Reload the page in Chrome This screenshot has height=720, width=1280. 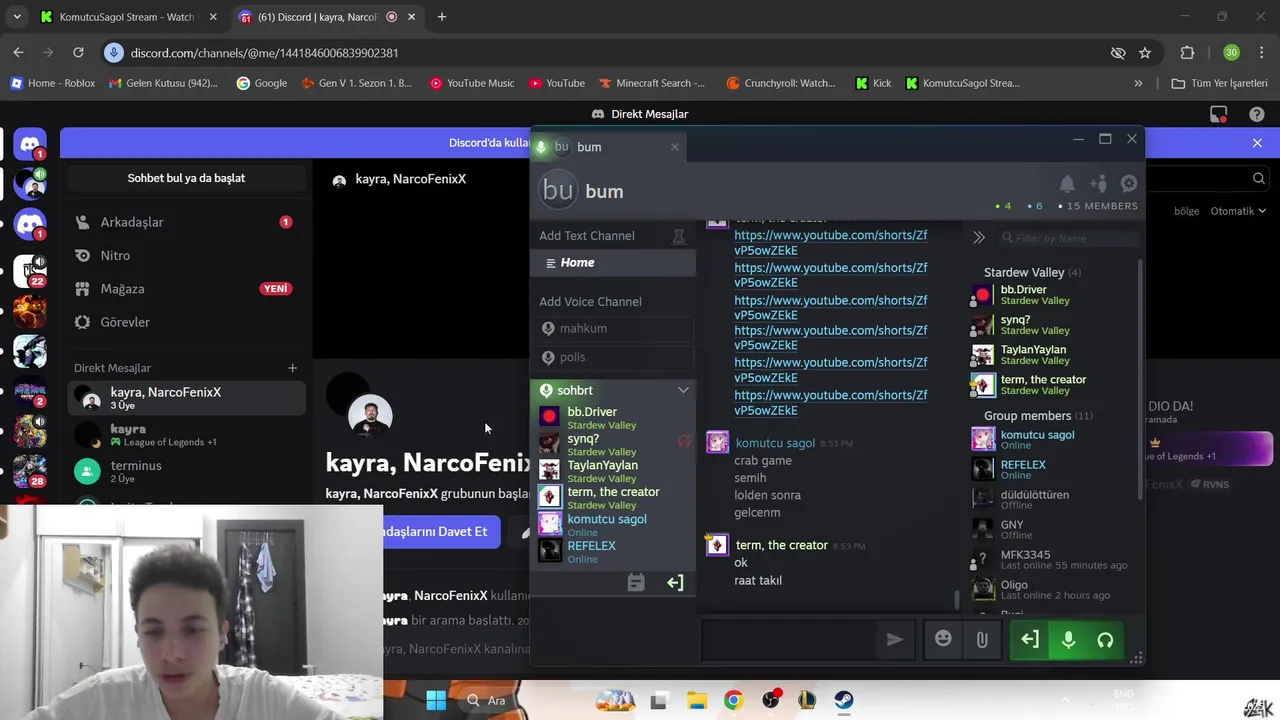coord(78,52)
